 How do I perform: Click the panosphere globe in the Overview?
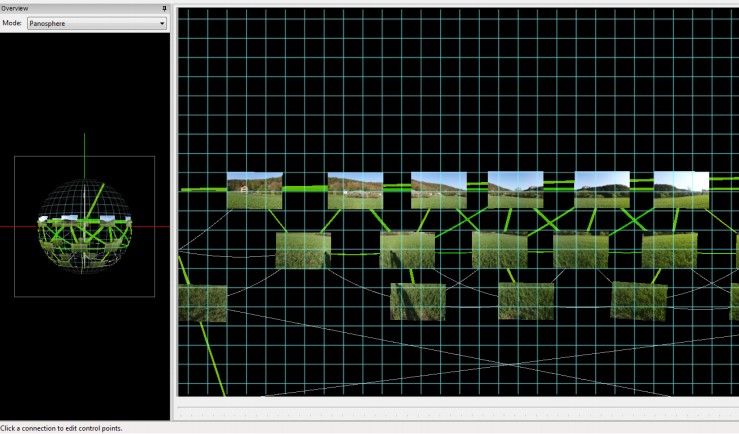85,226
